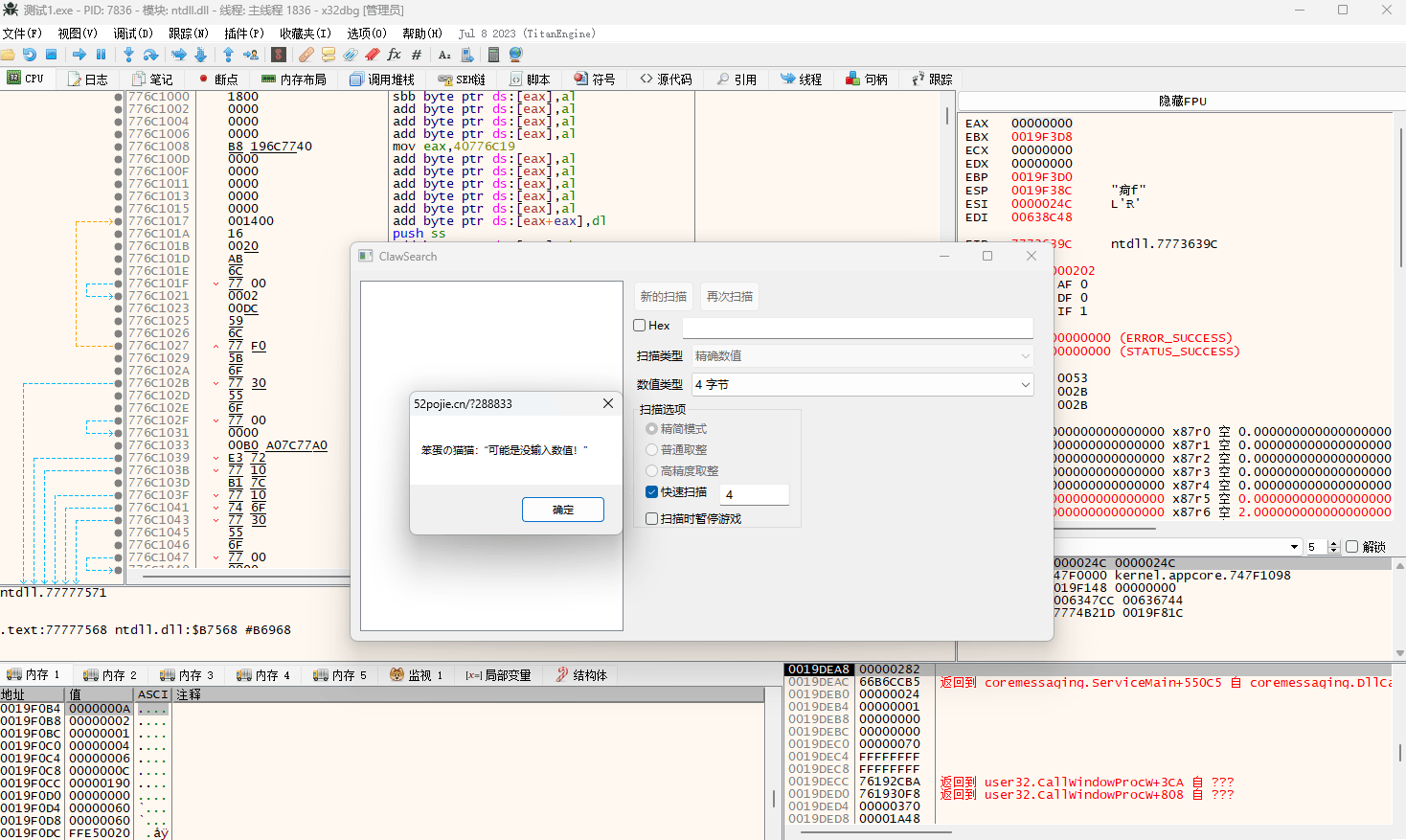Search strings with the A icon
The width and height of the screenshot is (1406, 840).
[444, 55]
